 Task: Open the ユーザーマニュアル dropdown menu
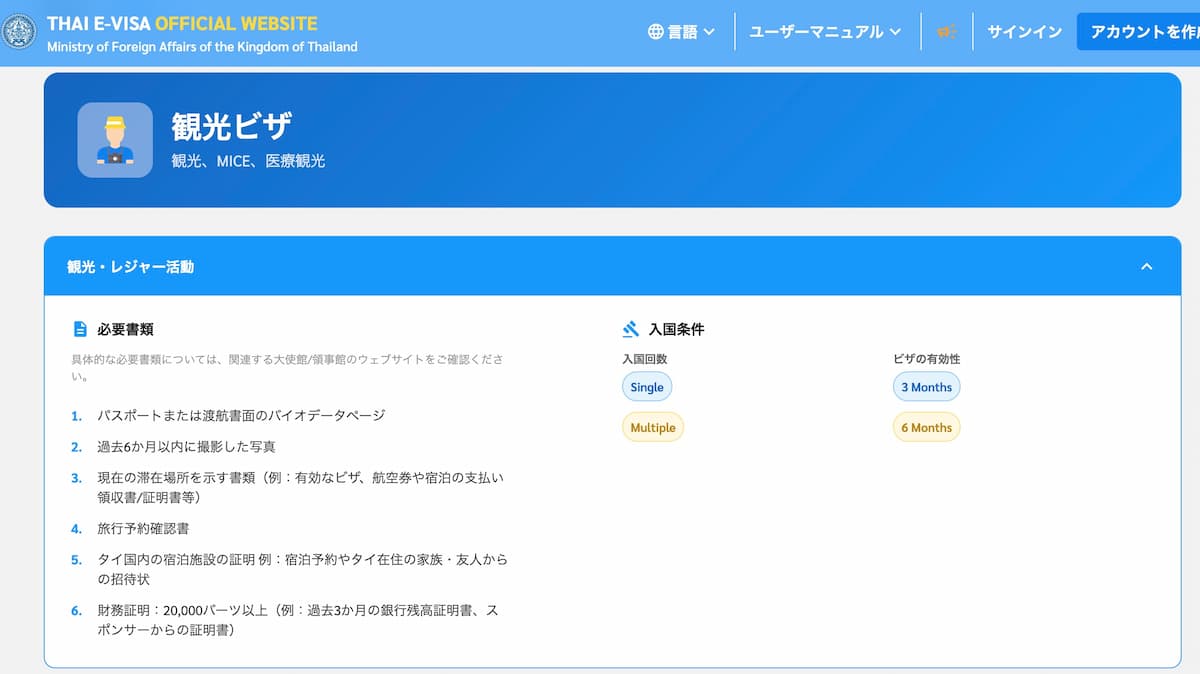point(825,32)
